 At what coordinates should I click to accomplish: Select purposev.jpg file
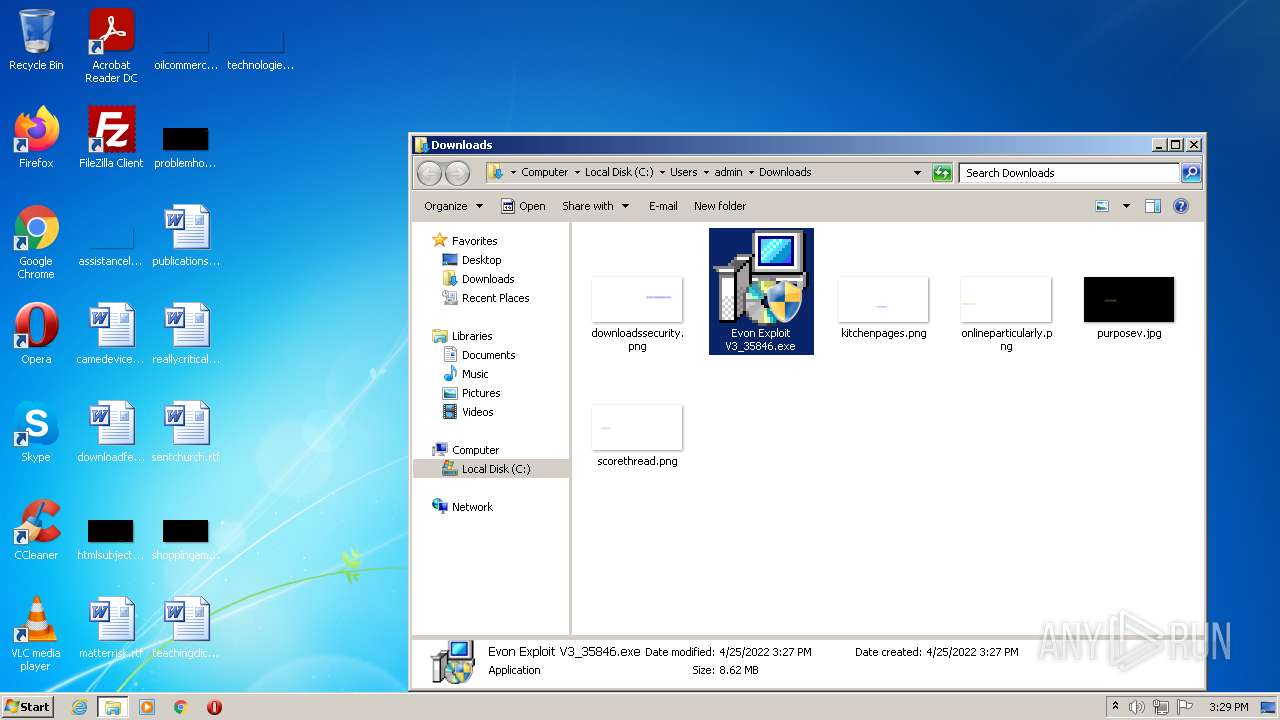[x=1129, y=308]
